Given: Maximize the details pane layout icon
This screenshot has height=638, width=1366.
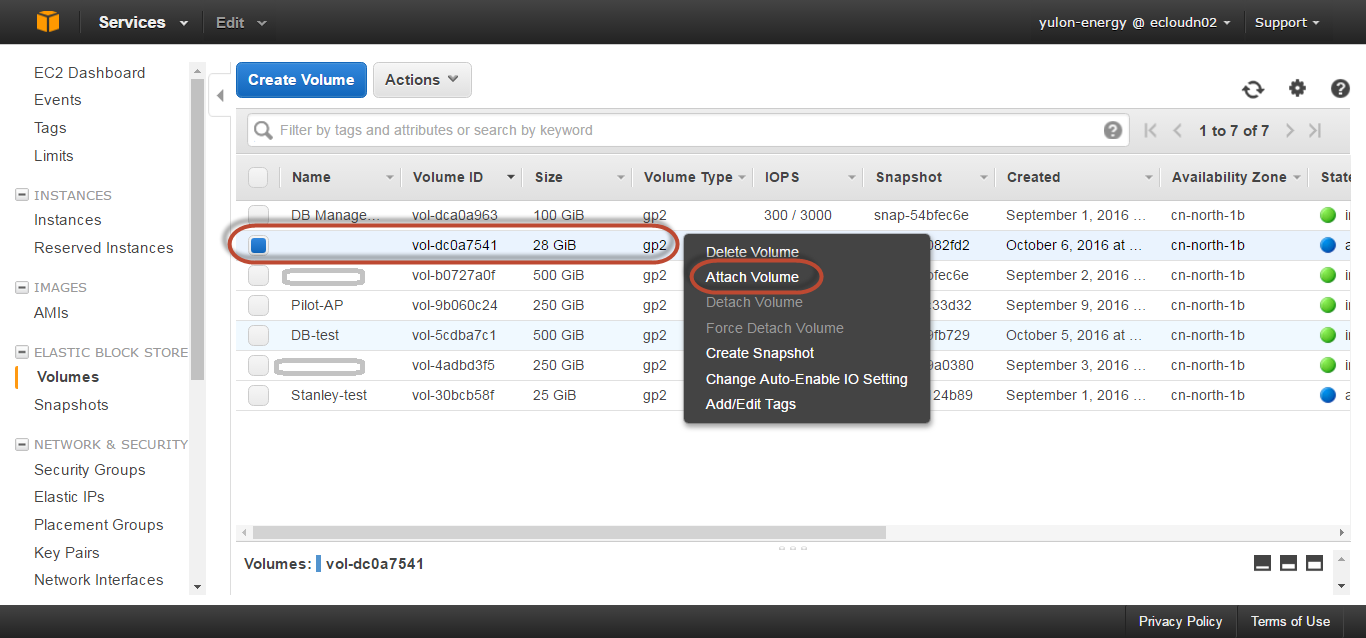Looking at the screenshot, I should coord(1314,563).
